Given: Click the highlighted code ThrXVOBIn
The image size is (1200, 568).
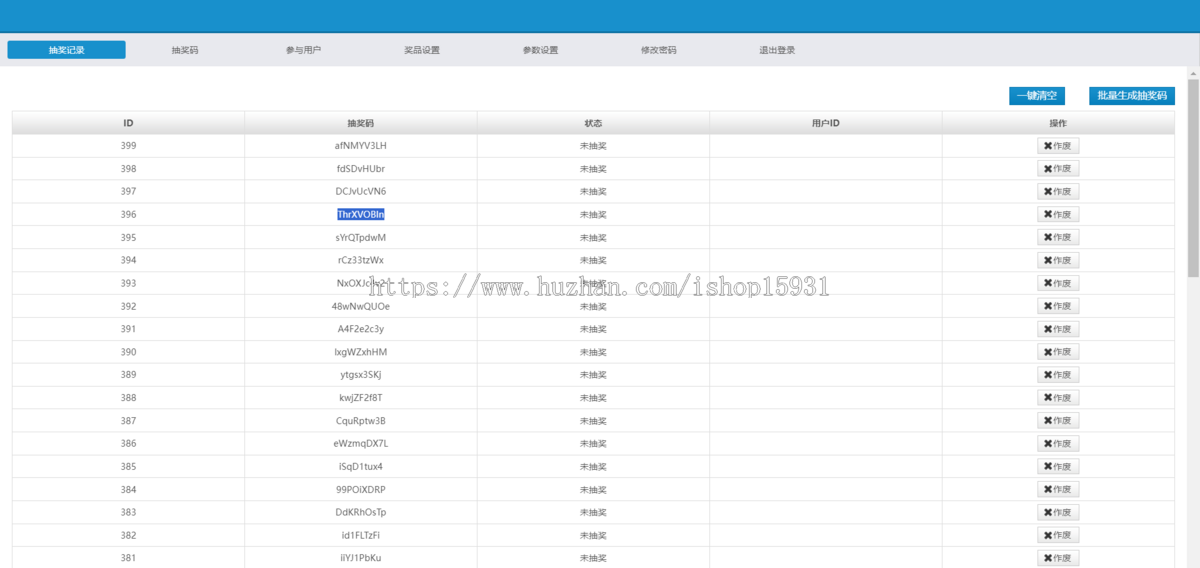Looking at the screenshot, I should [x=361, y=215].
